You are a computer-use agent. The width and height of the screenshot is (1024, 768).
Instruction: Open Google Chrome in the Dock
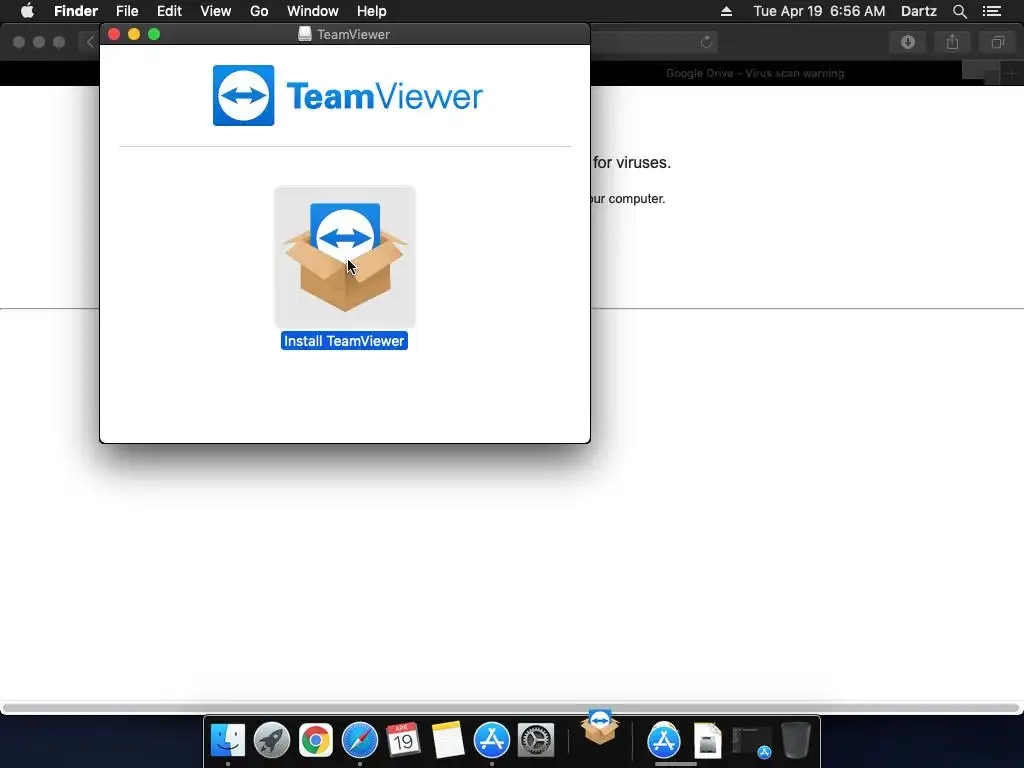pos(316,740)
